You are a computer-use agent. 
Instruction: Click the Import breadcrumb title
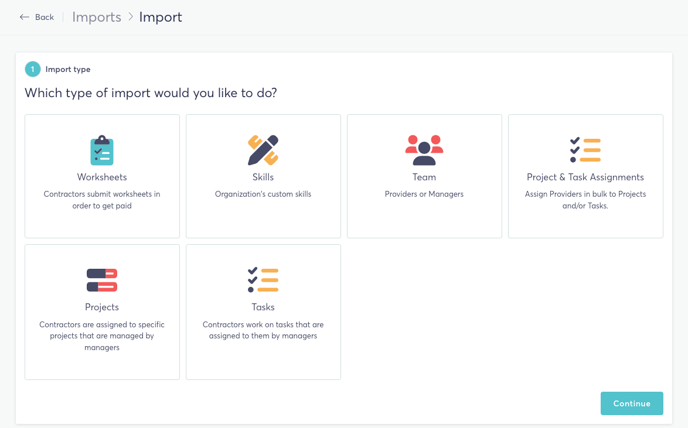tap(161, 17)
